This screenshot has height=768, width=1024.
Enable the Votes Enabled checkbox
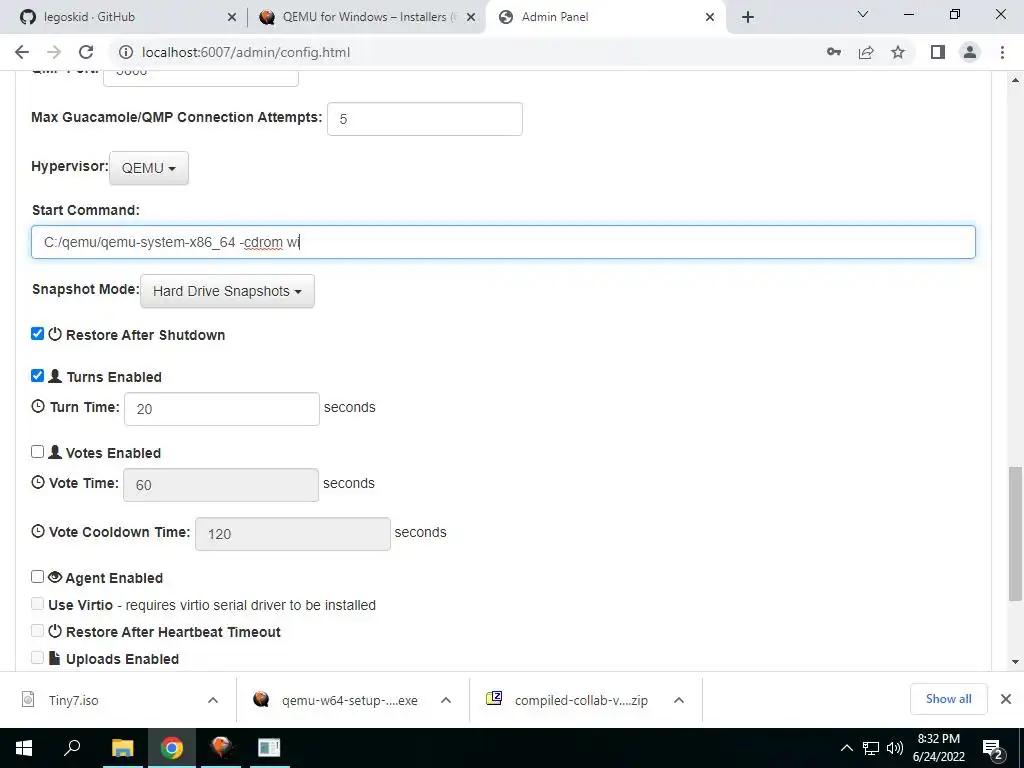(x=37, y=451)
